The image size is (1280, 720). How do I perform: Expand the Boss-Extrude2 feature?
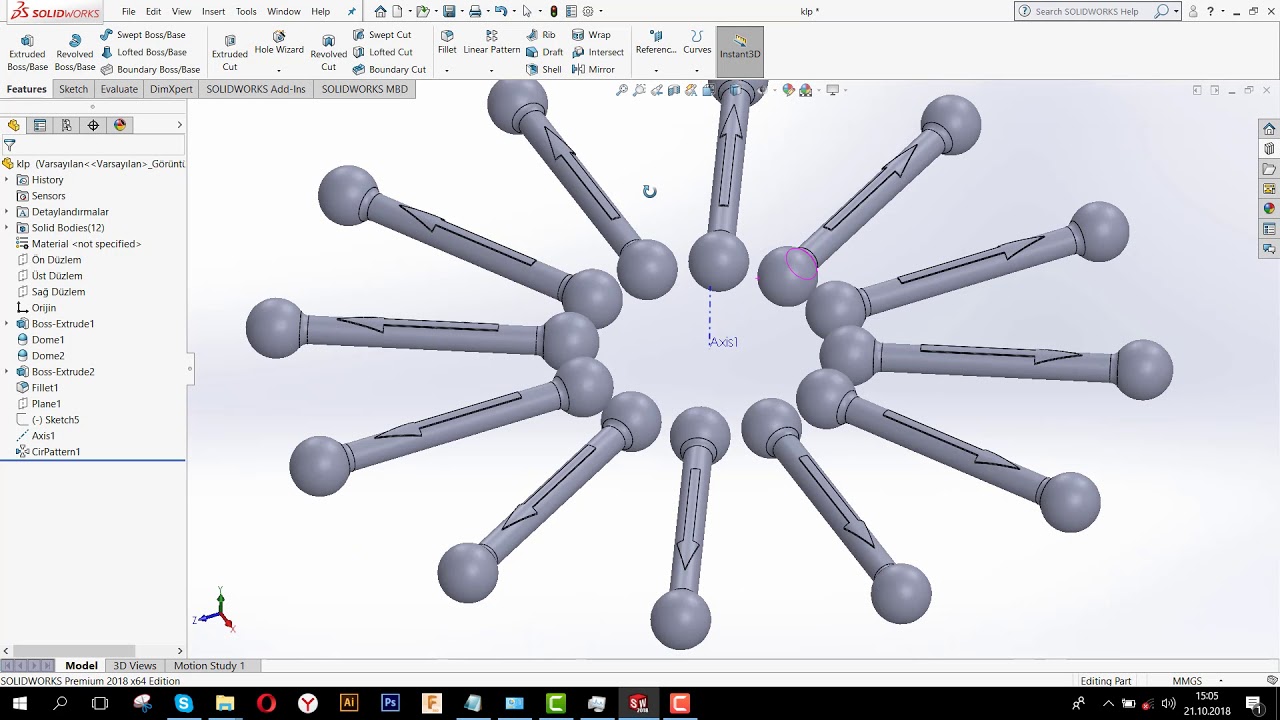point(7,372)
